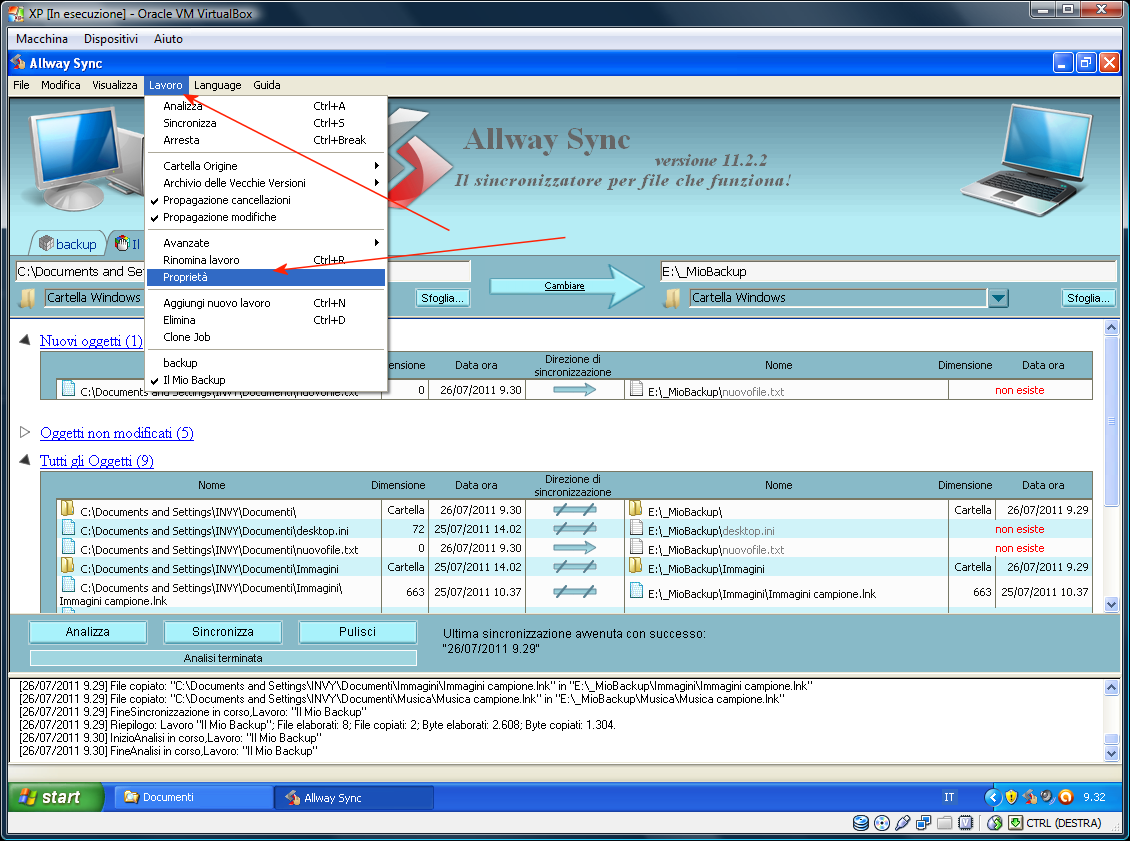Click the folder icon below the C:\Documents path
This screenshot has width=1130, height=841.
27,298
